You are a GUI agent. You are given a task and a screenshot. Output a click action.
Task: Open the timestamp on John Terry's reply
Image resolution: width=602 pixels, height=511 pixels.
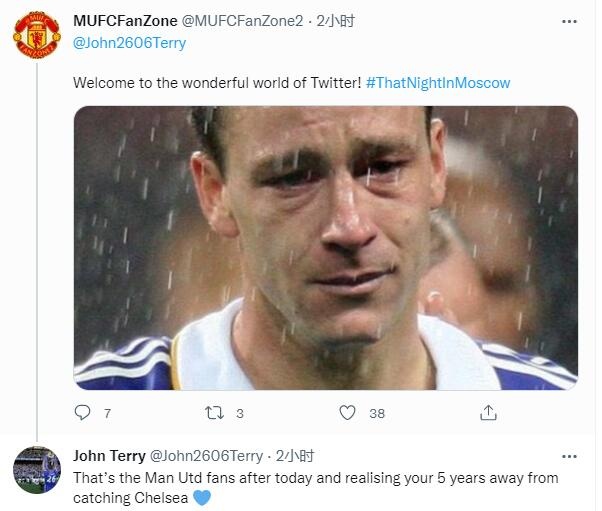290,455
